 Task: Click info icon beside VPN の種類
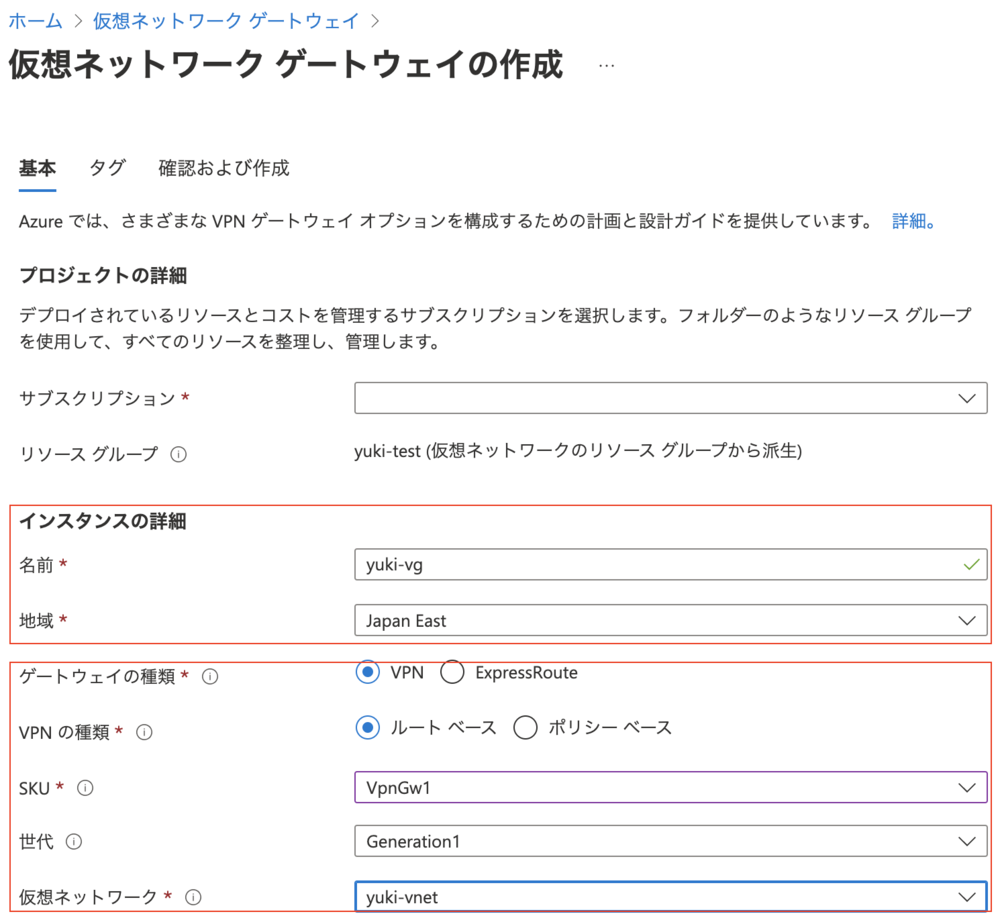[144, 732]
